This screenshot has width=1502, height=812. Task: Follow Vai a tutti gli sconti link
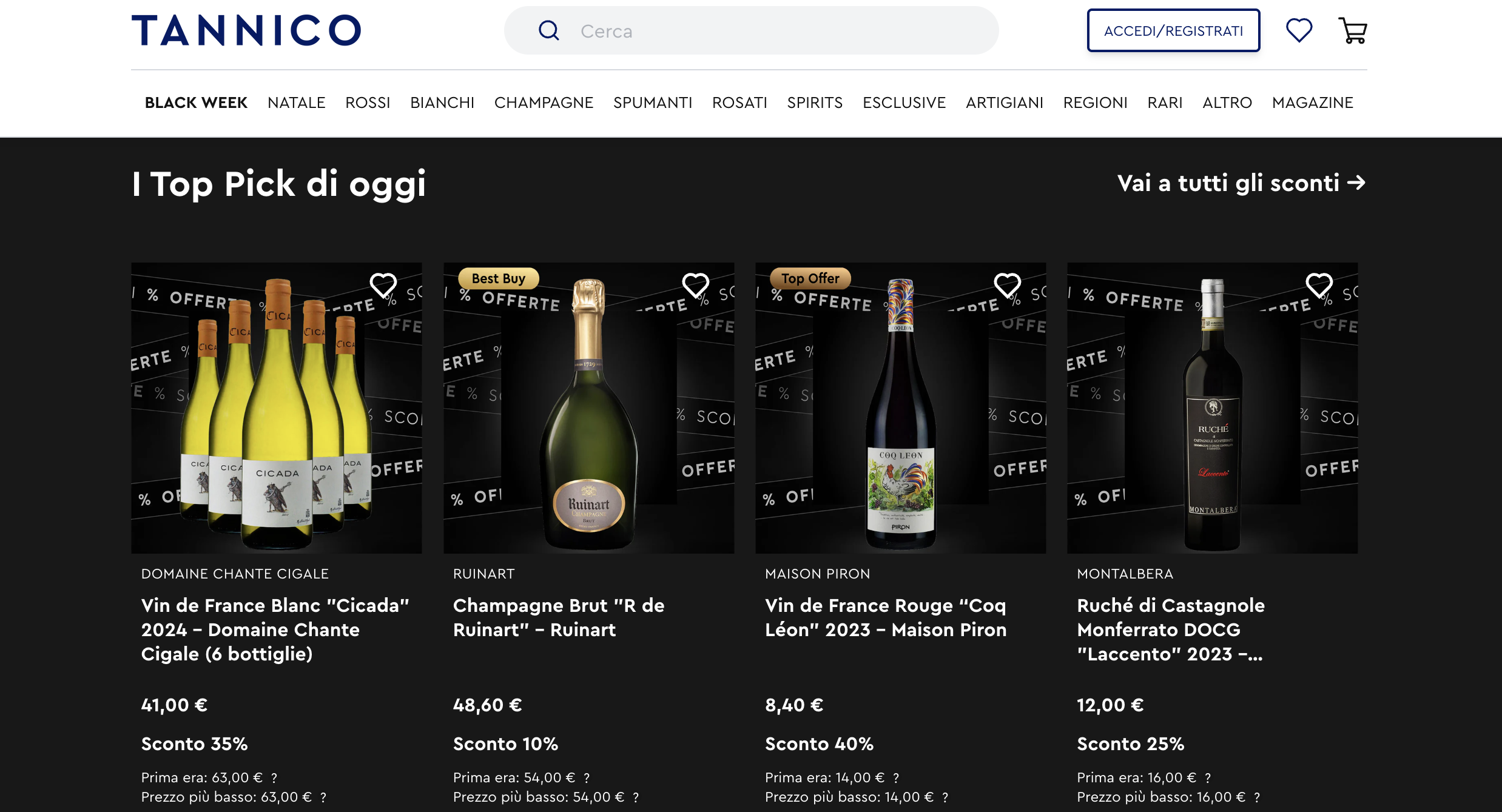[1241, 183]
